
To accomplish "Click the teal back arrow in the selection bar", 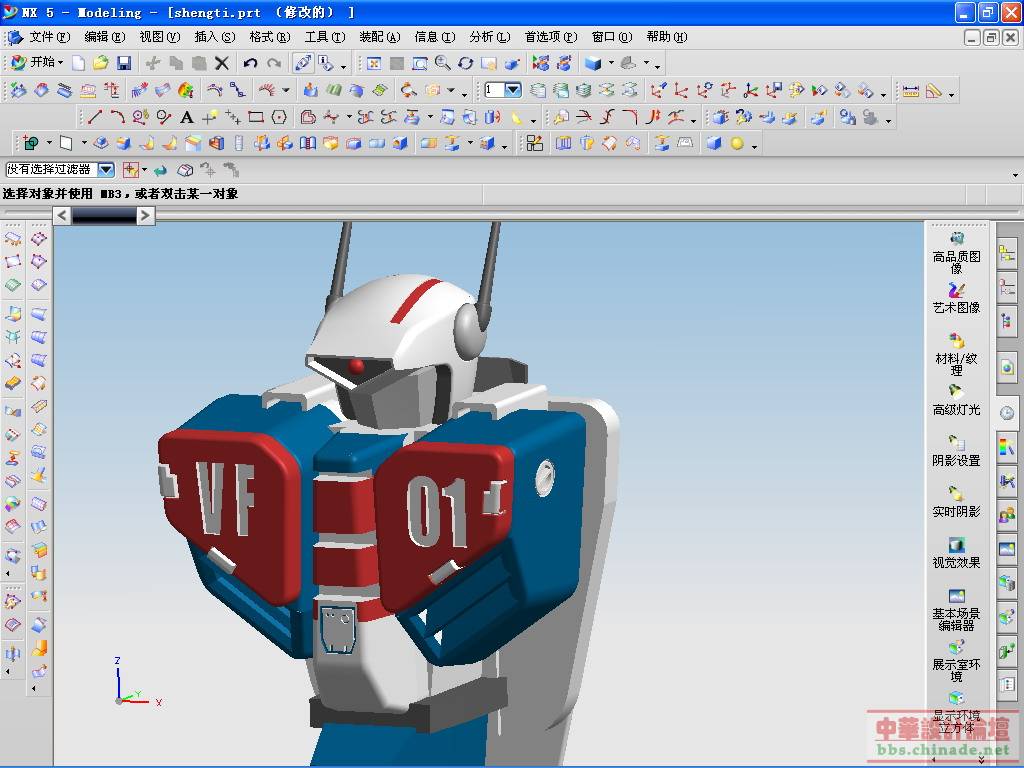I will point(161,170).
